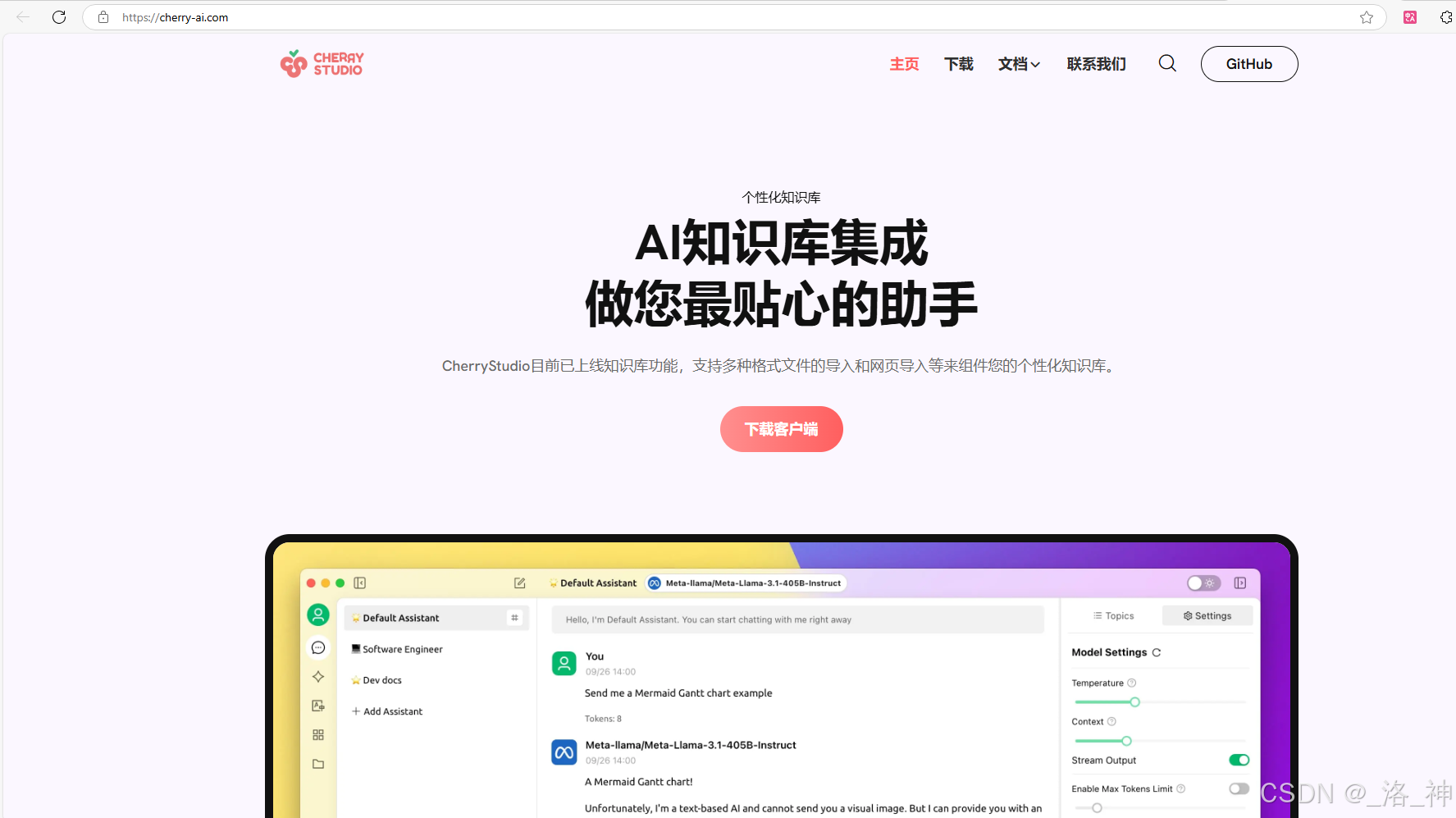
Task: Start a new chat with the compose icon
Action: tap(519, 583)
